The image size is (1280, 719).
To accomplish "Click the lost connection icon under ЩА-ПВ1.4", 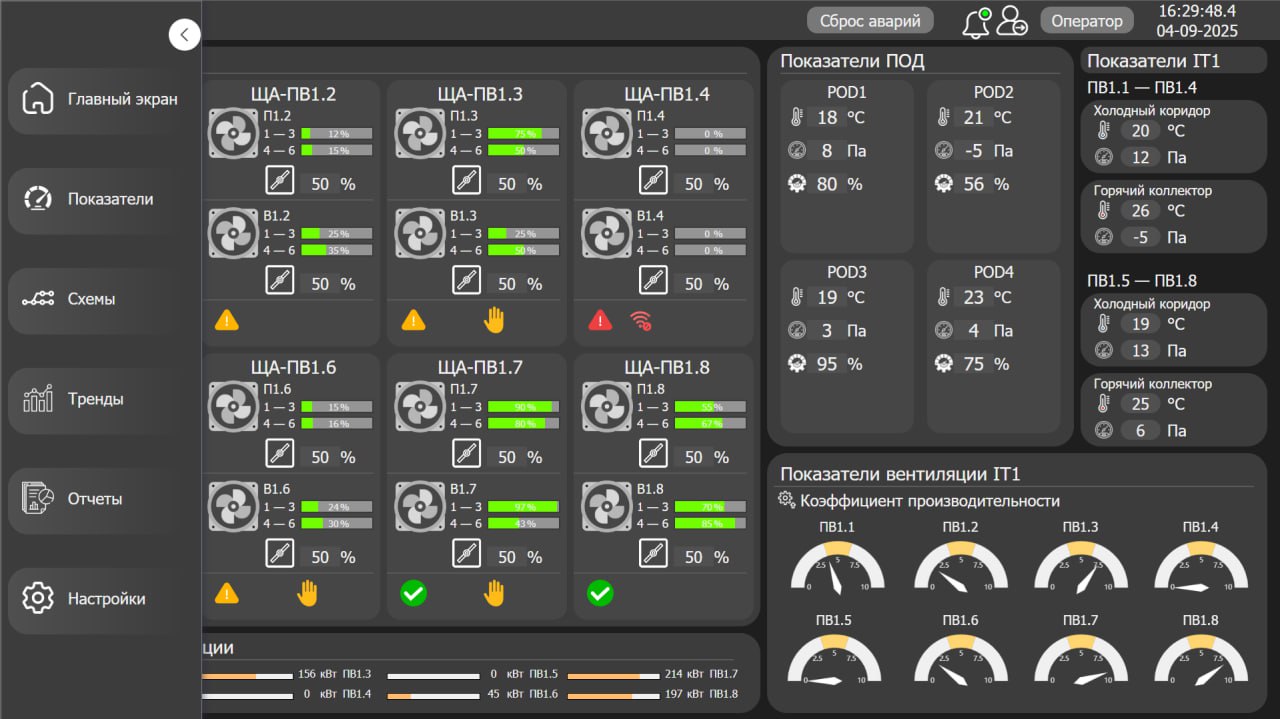I will 640,320.
